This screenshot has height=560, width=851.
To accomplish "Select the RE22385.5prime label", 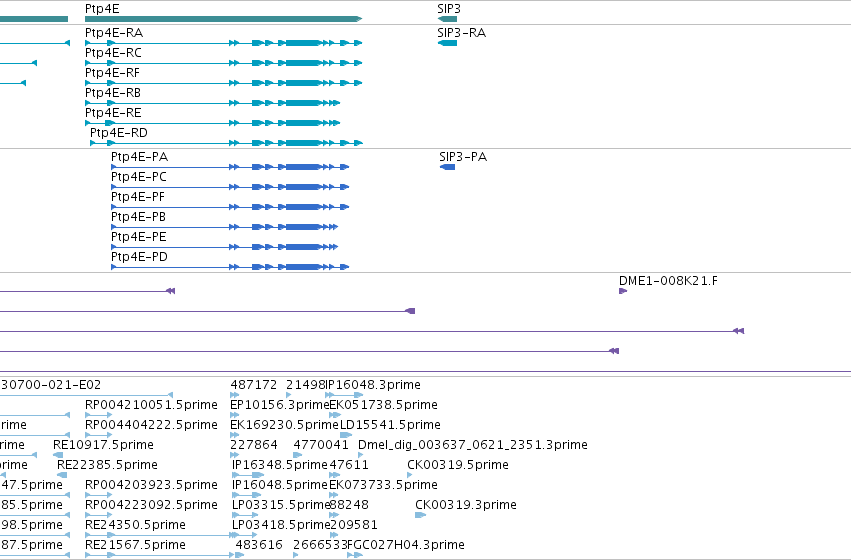I will 107,466.
